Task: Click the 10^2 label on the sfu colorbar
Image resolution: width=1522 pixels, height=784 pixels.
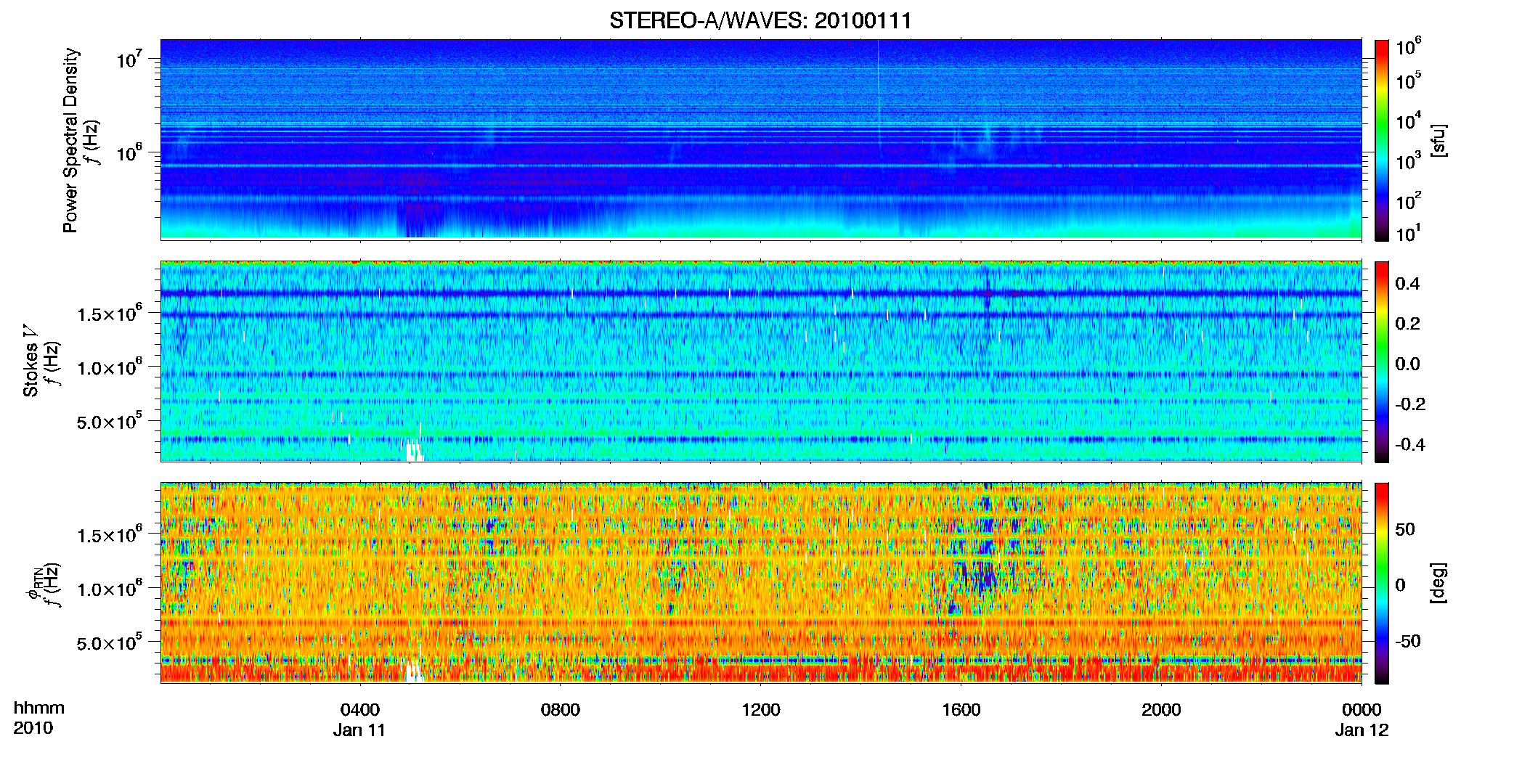Action: (1409, 200)
